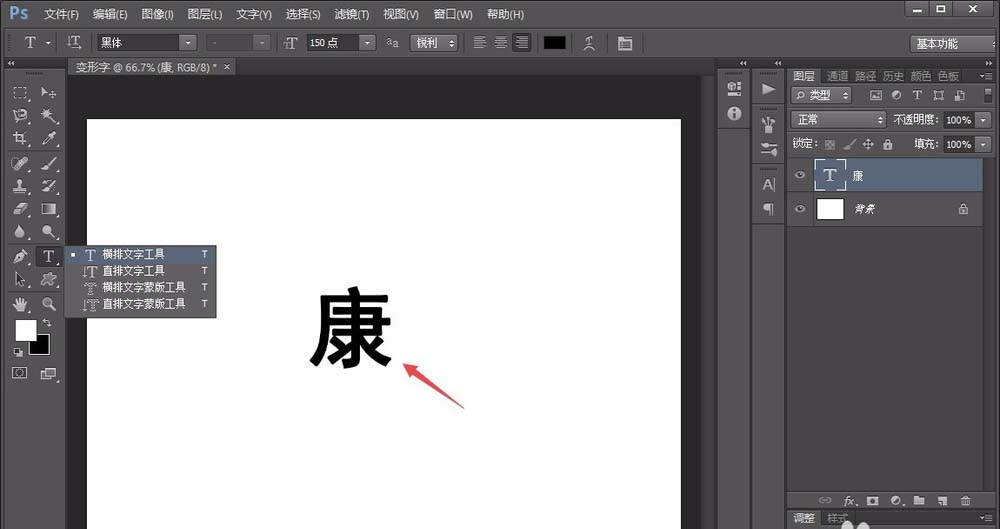1000x529 pixels.
Task: Switch to the 通道 panel tab
Action: click(x=837, y=76)
